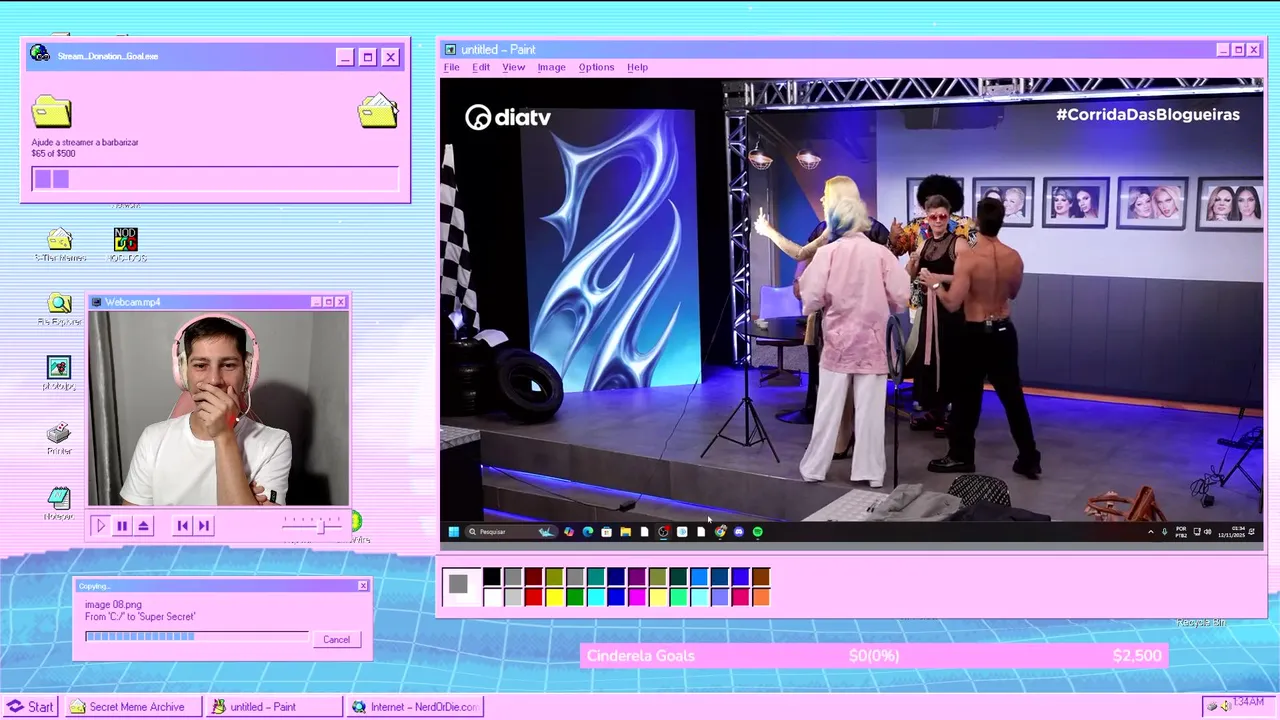The height and width of the screenshot is (720, 1280).
Task: Switch to Secret Meme Archive taskbar item
Action: tap(134, 707)
